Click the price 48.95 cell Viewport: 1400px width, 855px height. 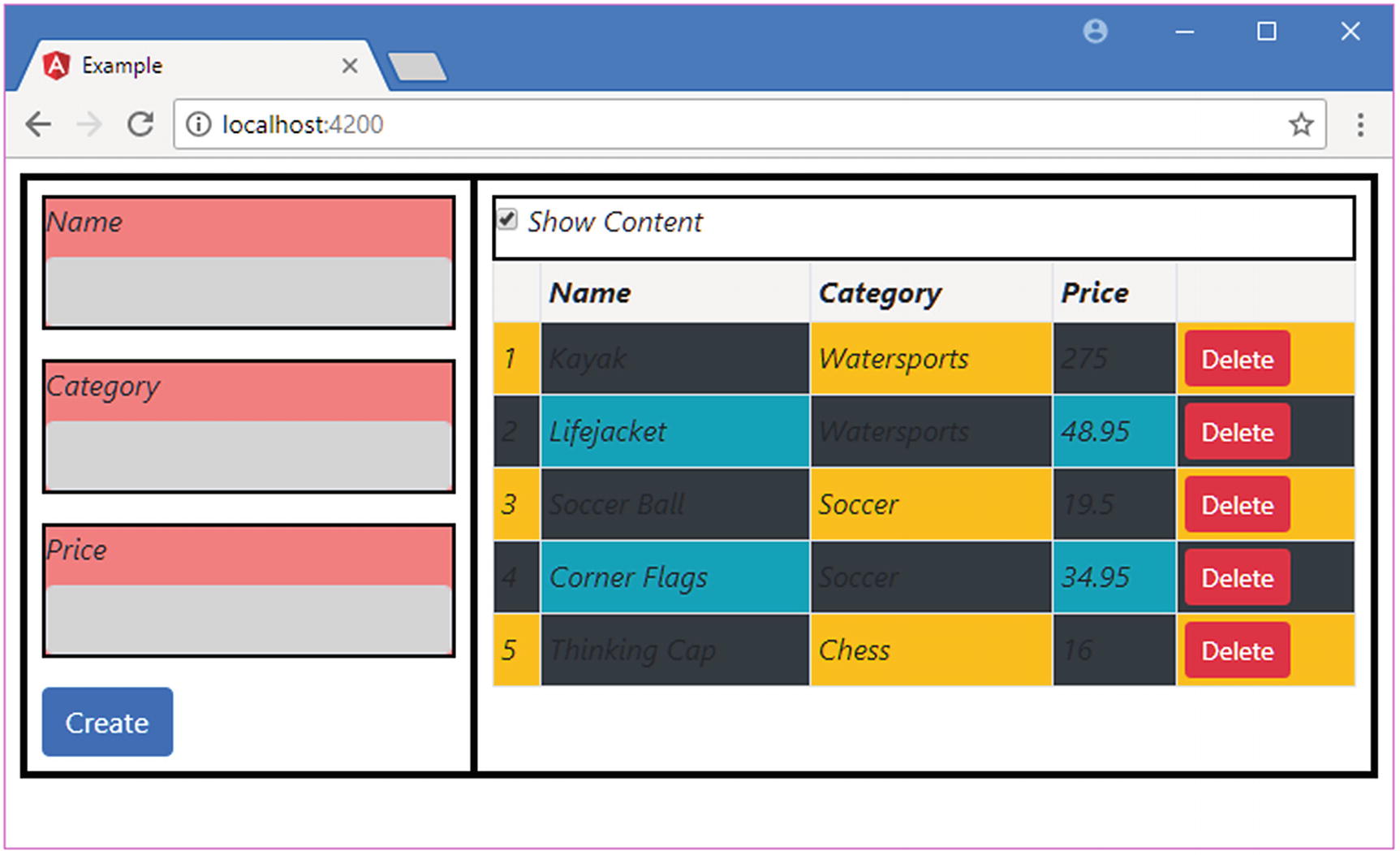coord(1115,432)
